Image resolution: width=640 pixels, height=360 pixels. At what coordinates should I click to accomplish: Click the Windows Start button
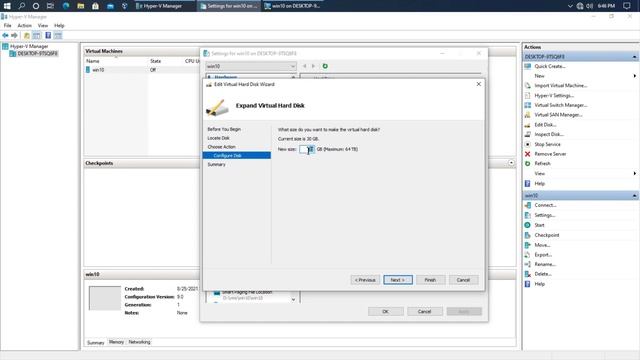click(7, 6)
